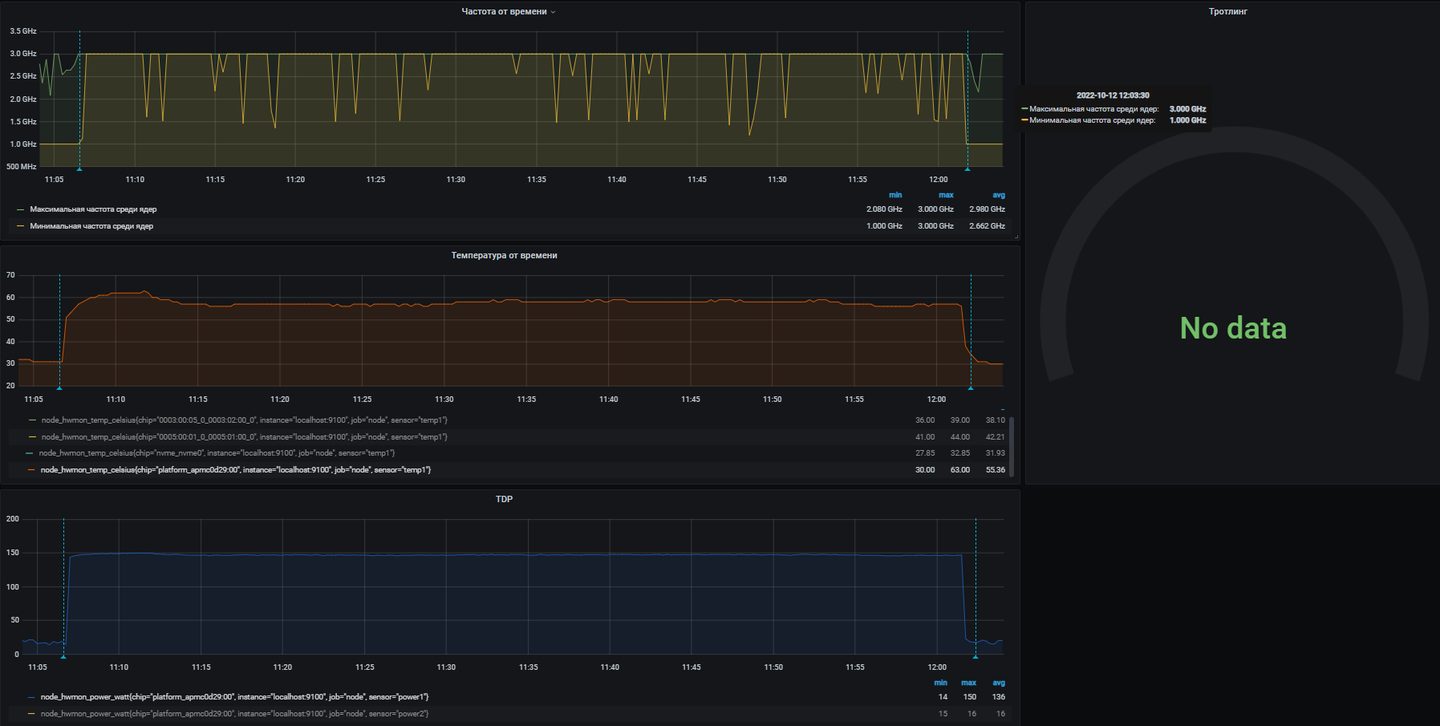Toggle the nvme_nvme0 temperature series in legend
The height and width of the screenshot is (726, 1440).
coord(217,453)
